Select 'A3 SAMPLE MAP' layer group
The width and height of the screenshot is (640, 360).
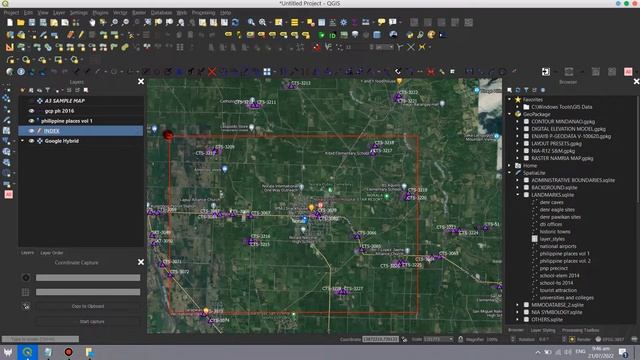64,101
